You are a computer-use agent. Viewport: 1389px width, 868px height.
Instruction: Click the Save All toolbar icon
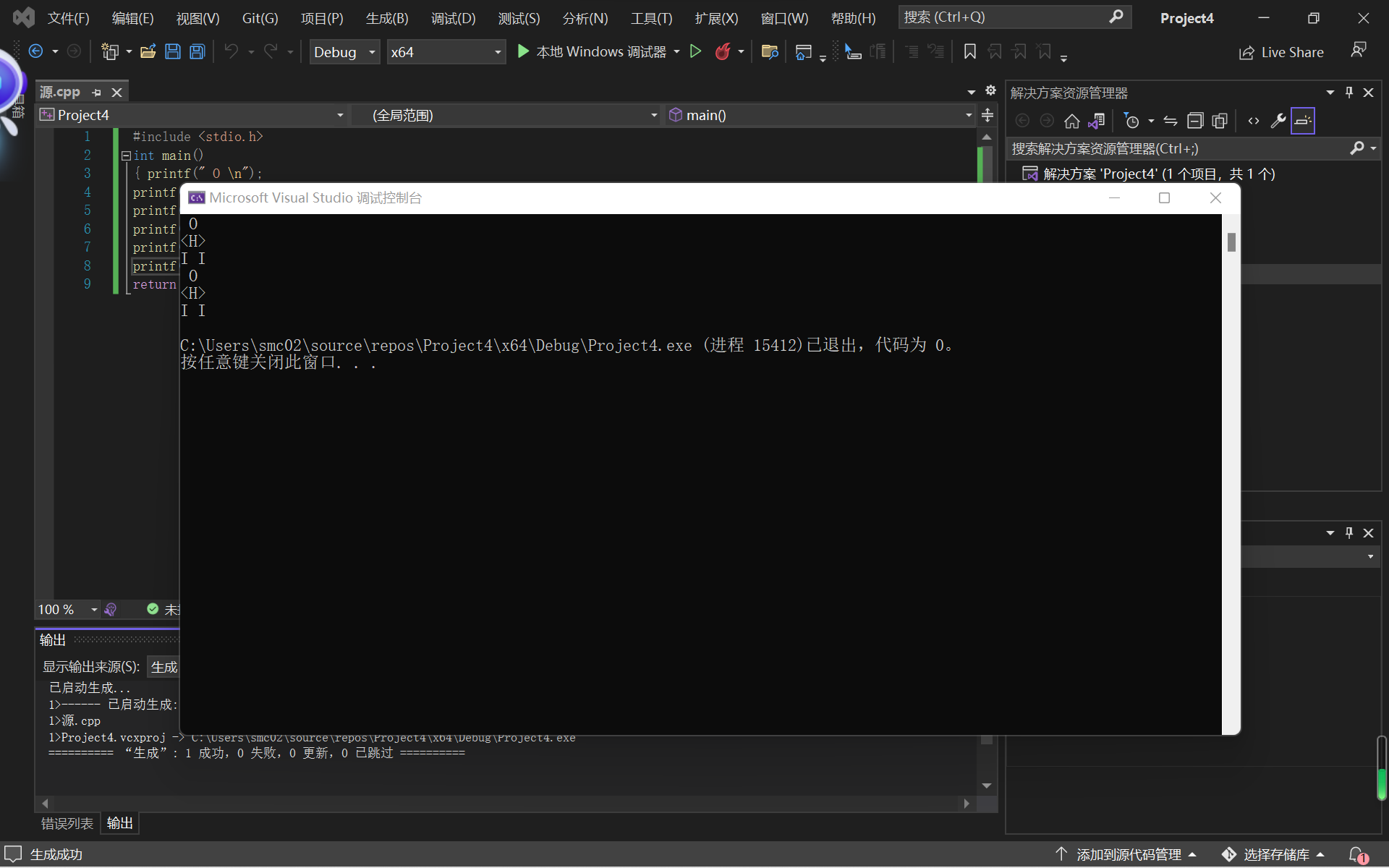point(197,51)
